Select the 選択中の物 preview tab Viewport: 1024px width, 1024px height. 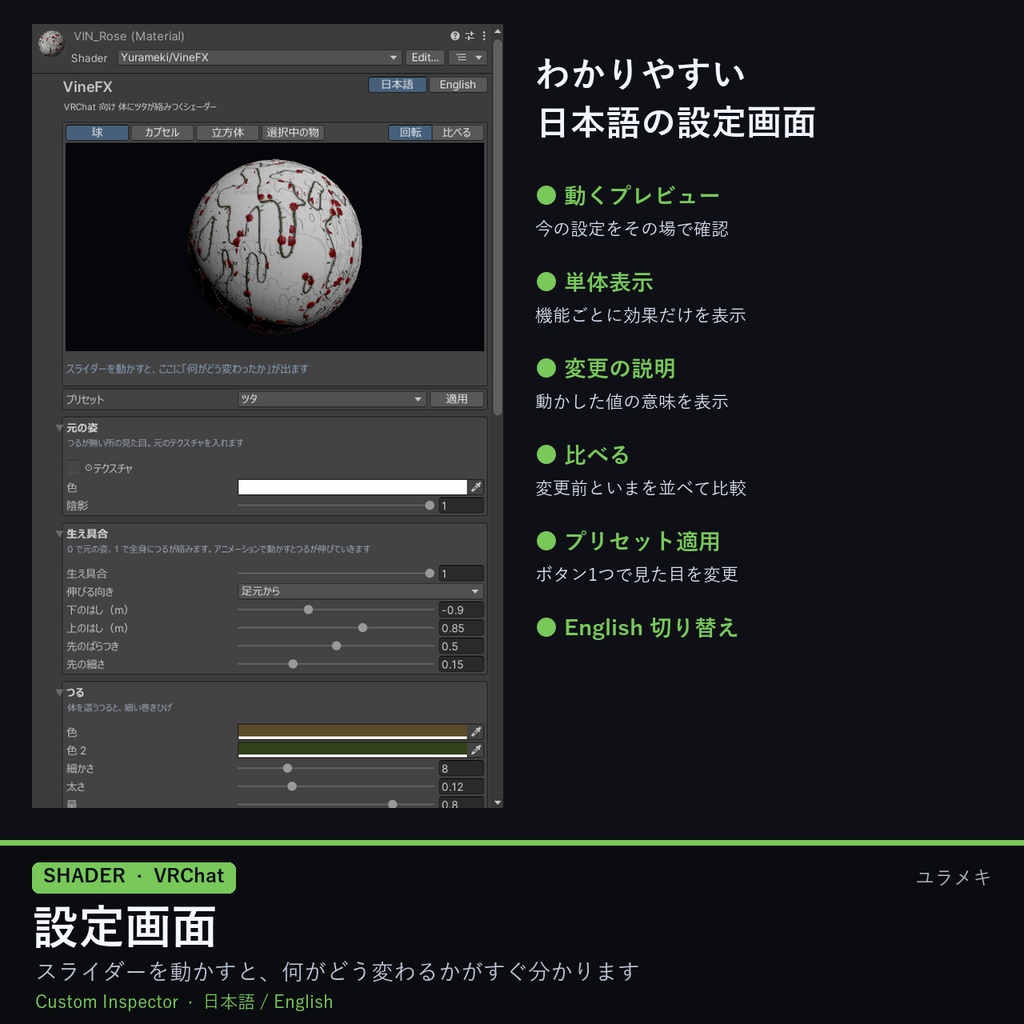pyautogui.click(x=293, y=133)
